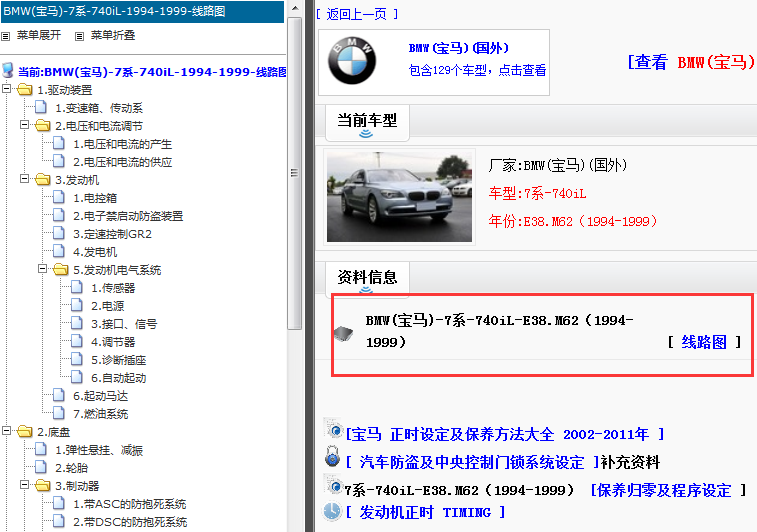
Task: Click the 年份:E38.M62(1994-1999) text
Action: pos(573,221)
